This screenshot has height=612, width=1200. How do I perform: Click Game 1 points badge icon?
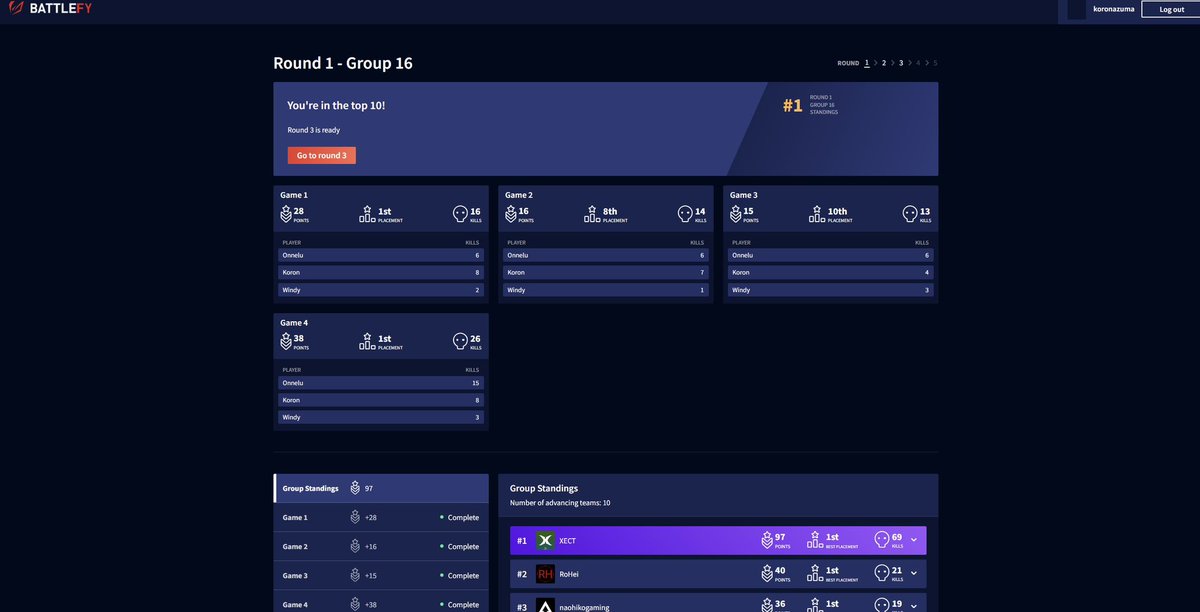point(285,214)
